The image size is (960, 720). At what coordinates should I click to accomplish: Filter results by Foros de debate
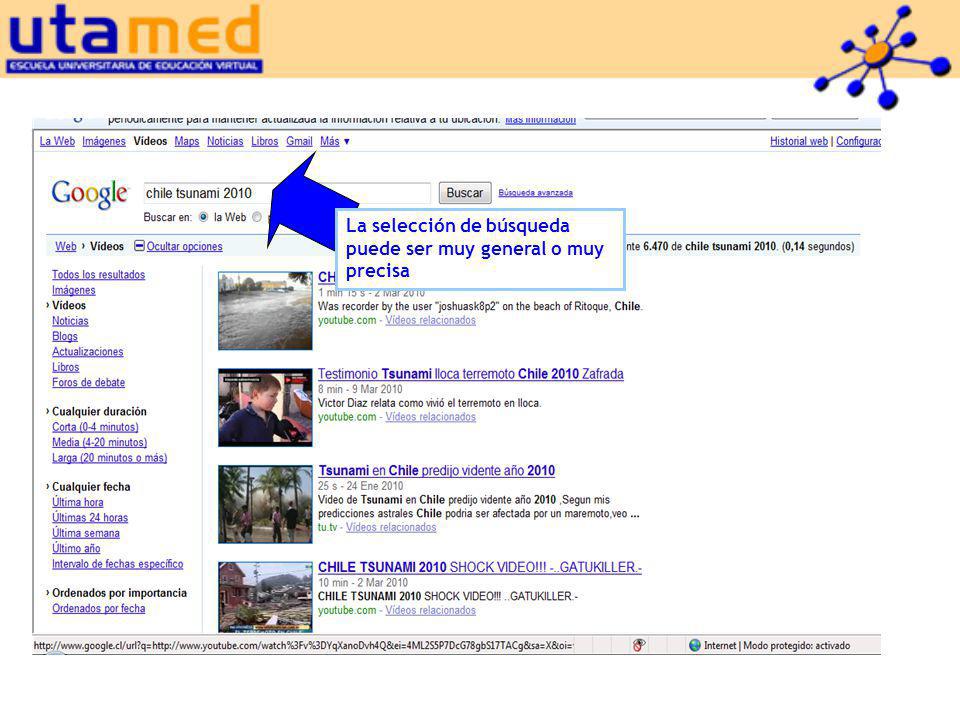(88, 382)
